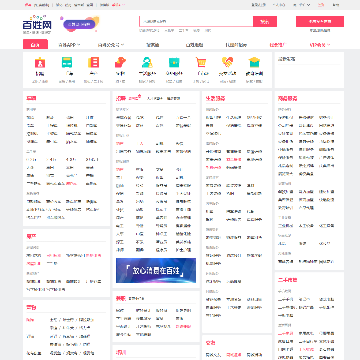Image resolution: width=360 pixels, height=360 pixels.
Task: Click the teal briefcase category icon
Action: click(174, 62)
